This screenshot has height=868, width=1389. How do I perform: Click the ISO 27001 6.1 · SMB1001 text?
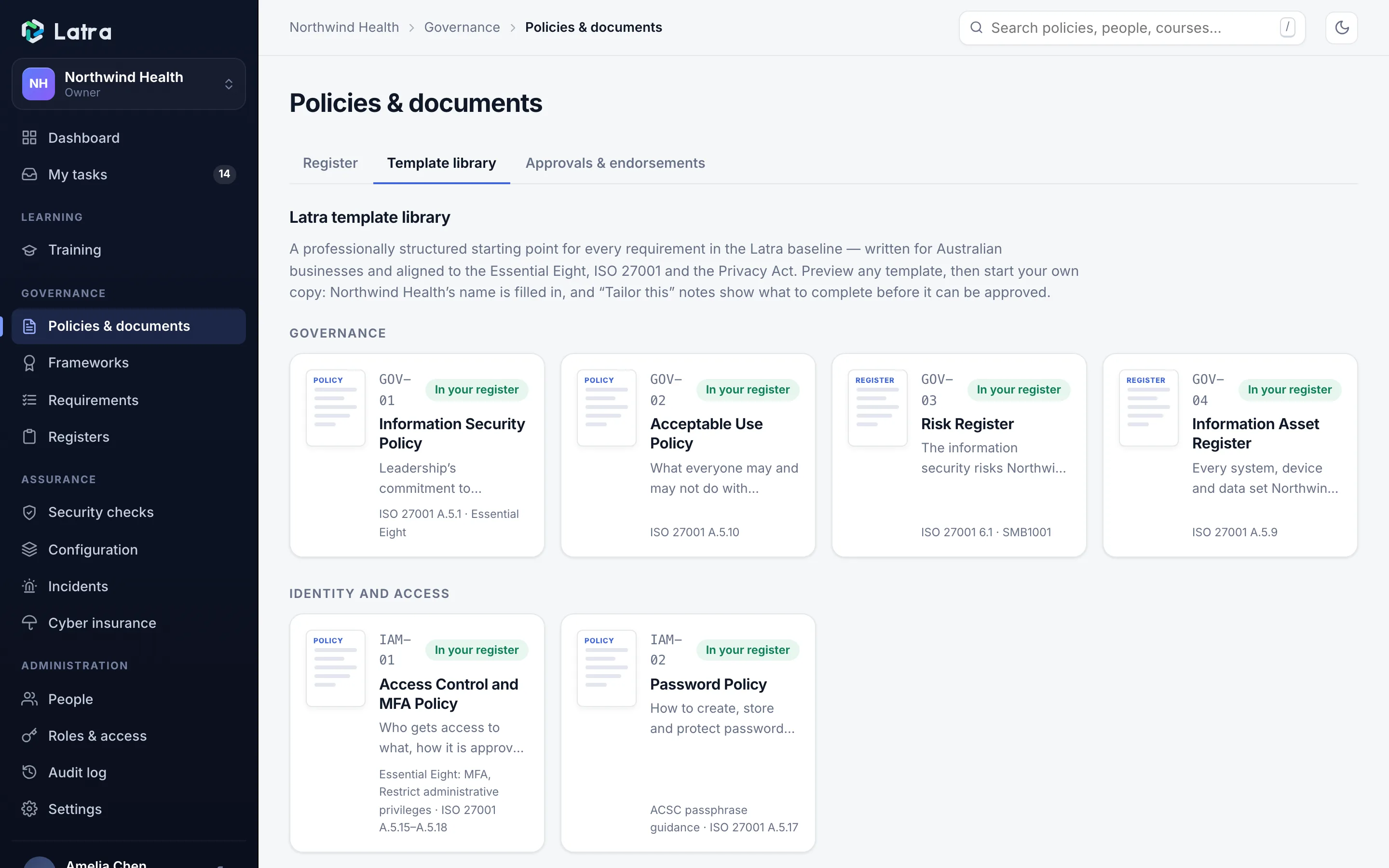click(986, 532)
